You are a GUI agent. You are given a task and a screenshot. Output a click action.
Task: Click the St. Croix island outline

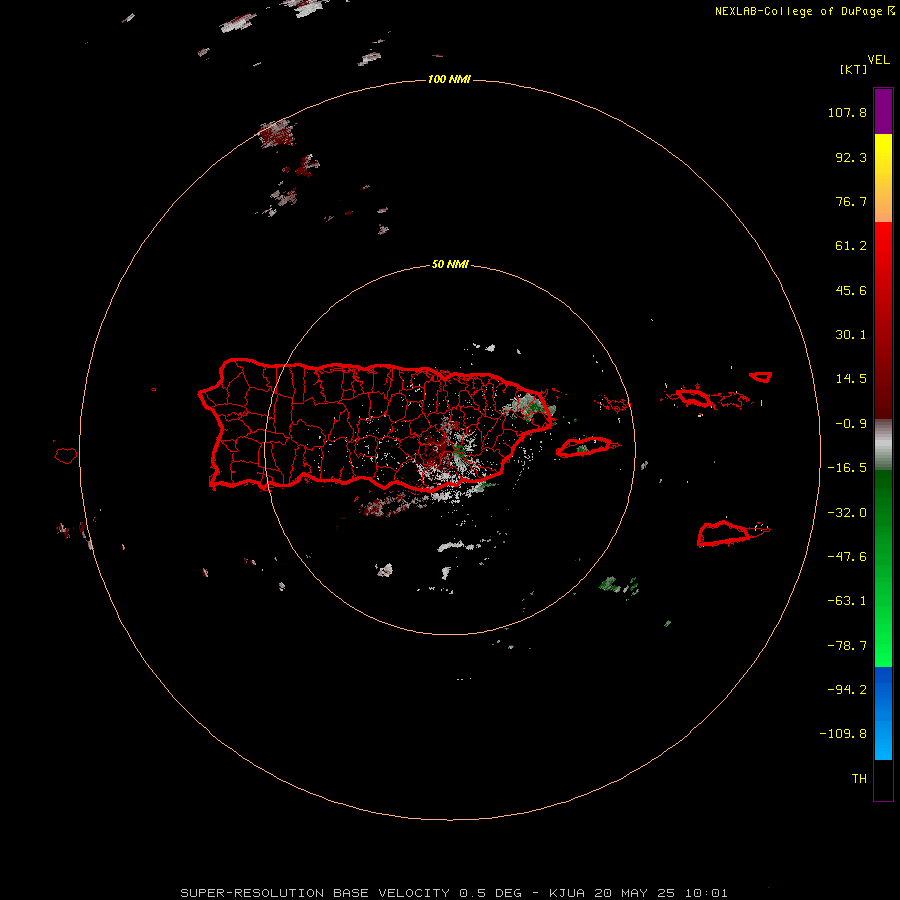(724, 534)
